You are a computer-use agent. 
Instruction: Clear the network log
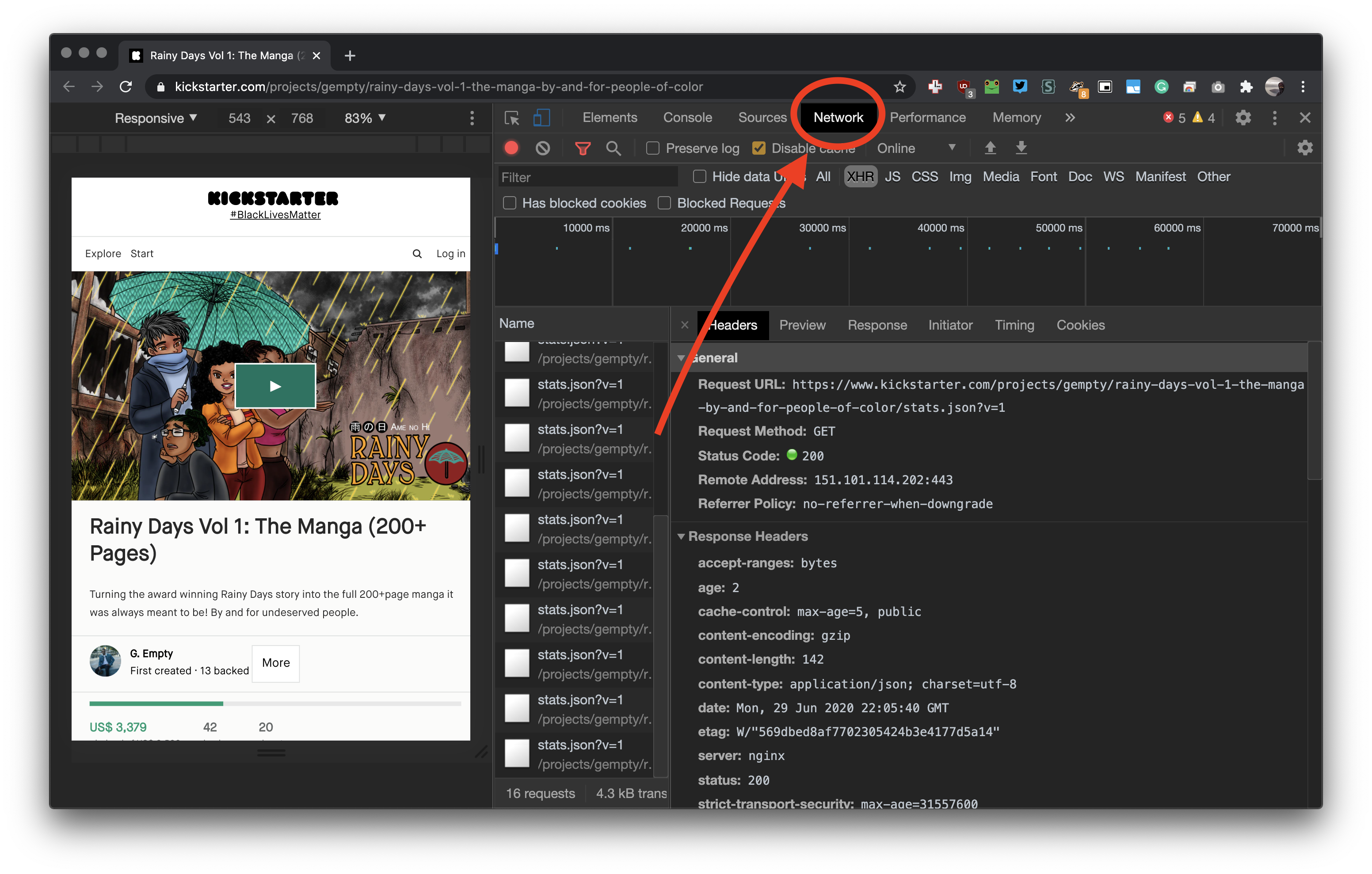click(543, 148)
